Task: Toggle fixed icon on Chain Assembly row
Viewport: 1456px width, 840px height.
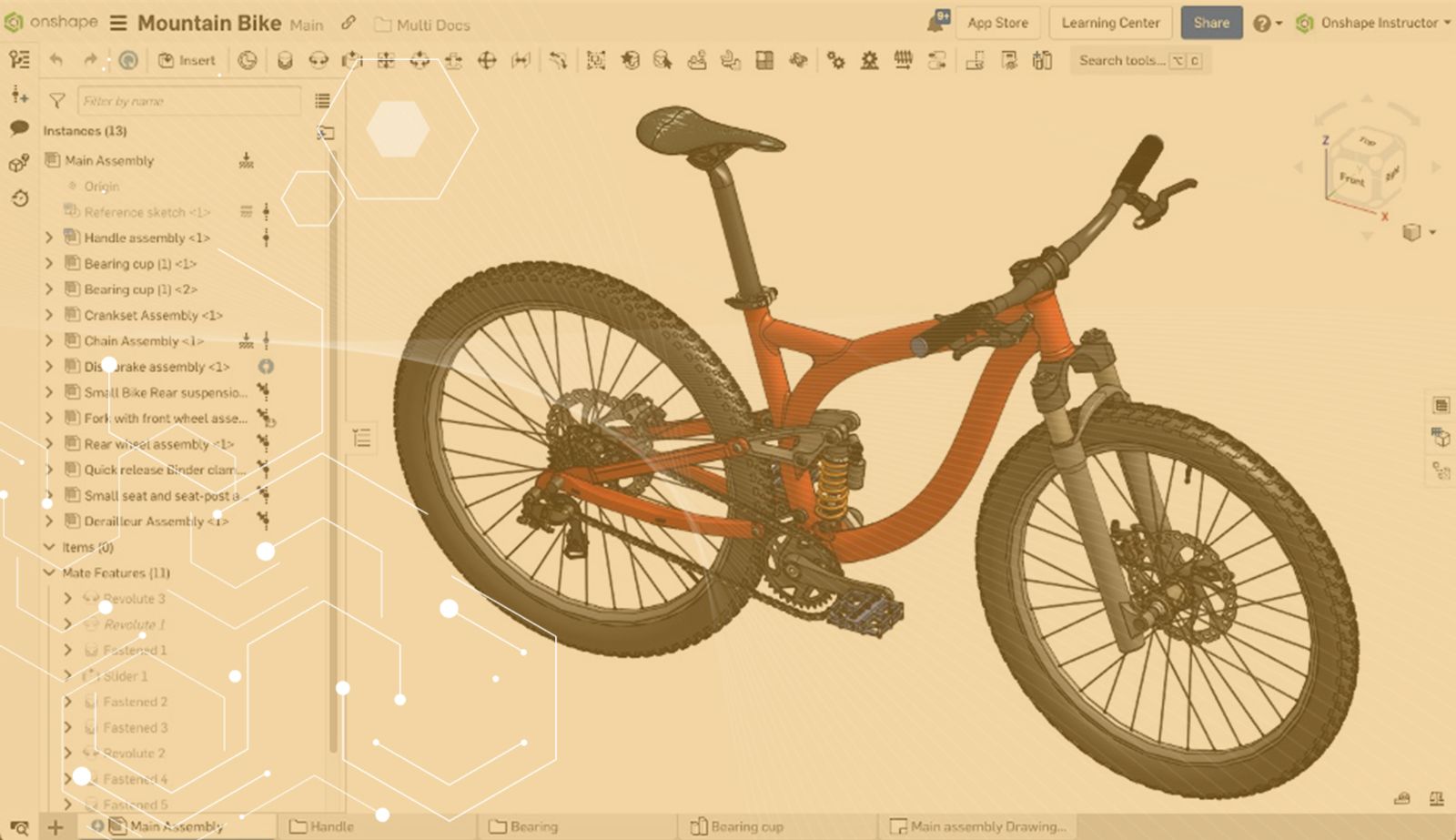Action: [x=246, y=341]
